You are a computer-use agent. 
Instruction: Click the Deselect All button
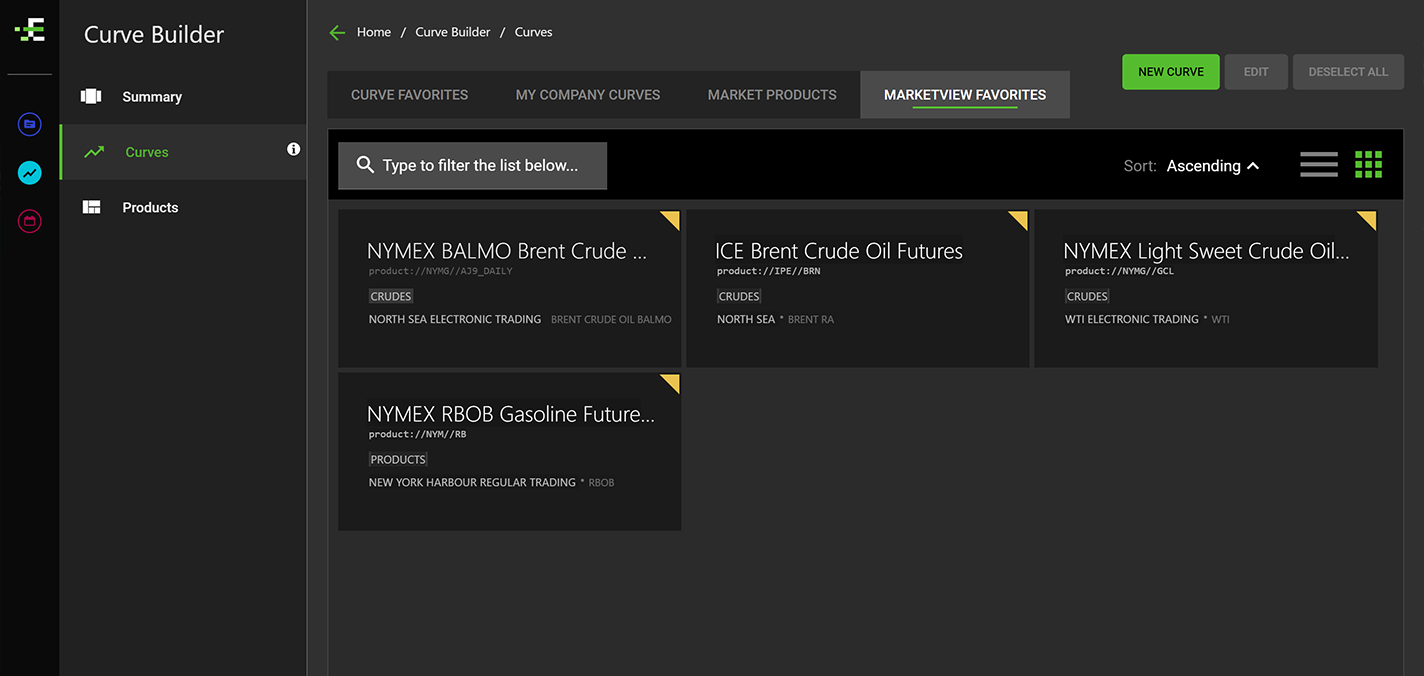click(x=1348, y=72)
